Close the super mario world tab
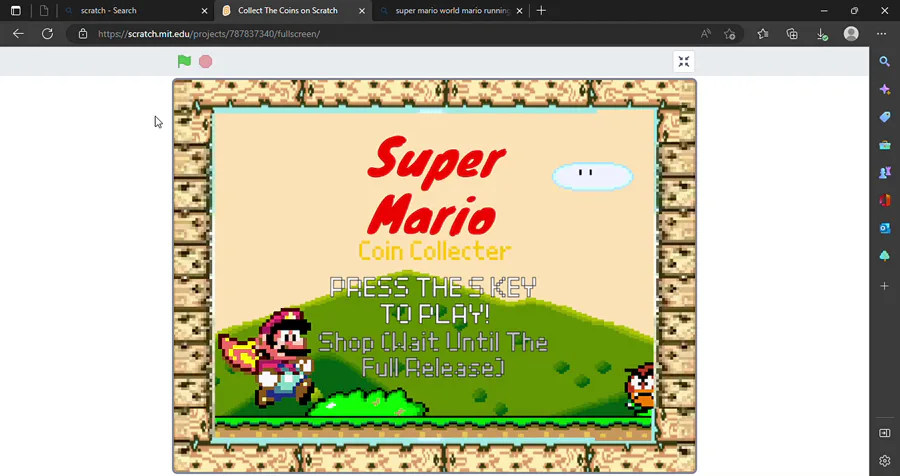This screenshot has height=476, width=900. click(x=519, y=10)
